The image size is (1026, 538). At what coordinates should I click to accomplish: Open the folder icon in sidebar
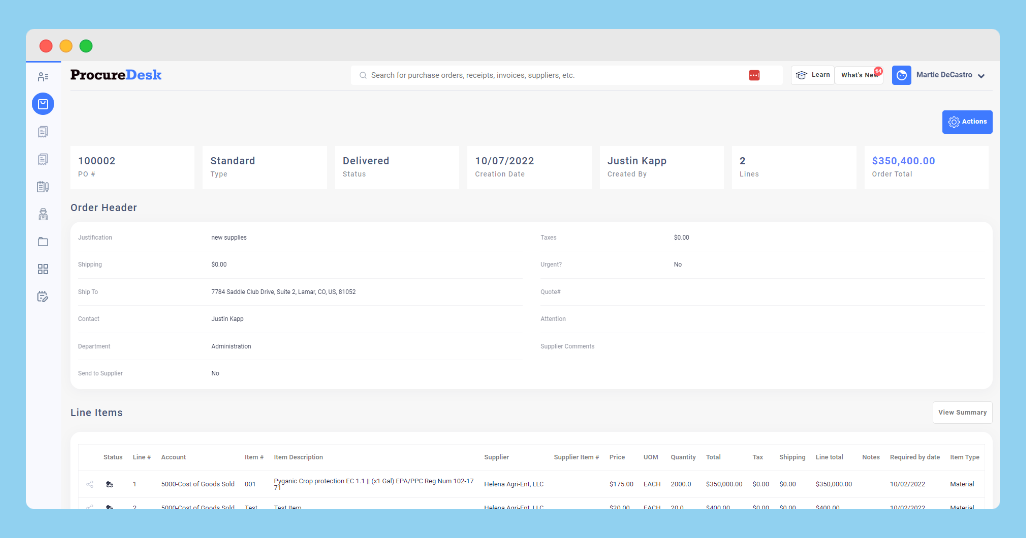43,241
